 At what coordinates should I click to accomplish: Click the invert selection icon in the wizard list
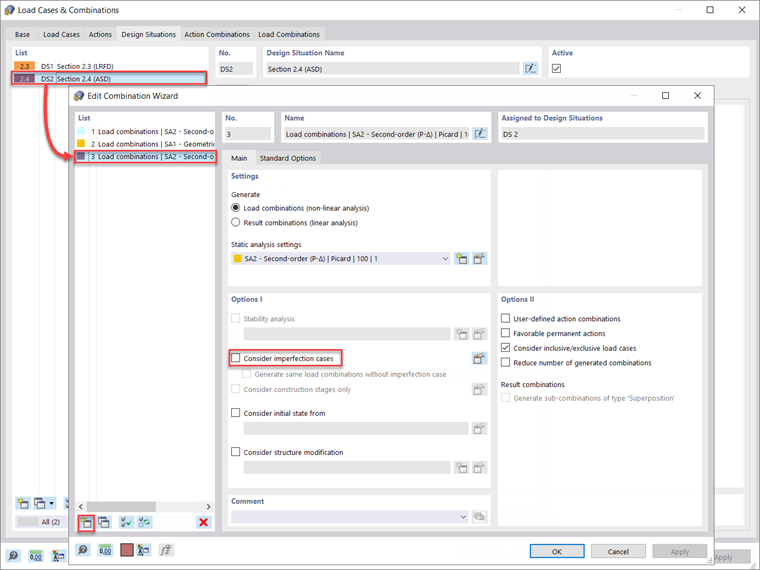[144, 522]
